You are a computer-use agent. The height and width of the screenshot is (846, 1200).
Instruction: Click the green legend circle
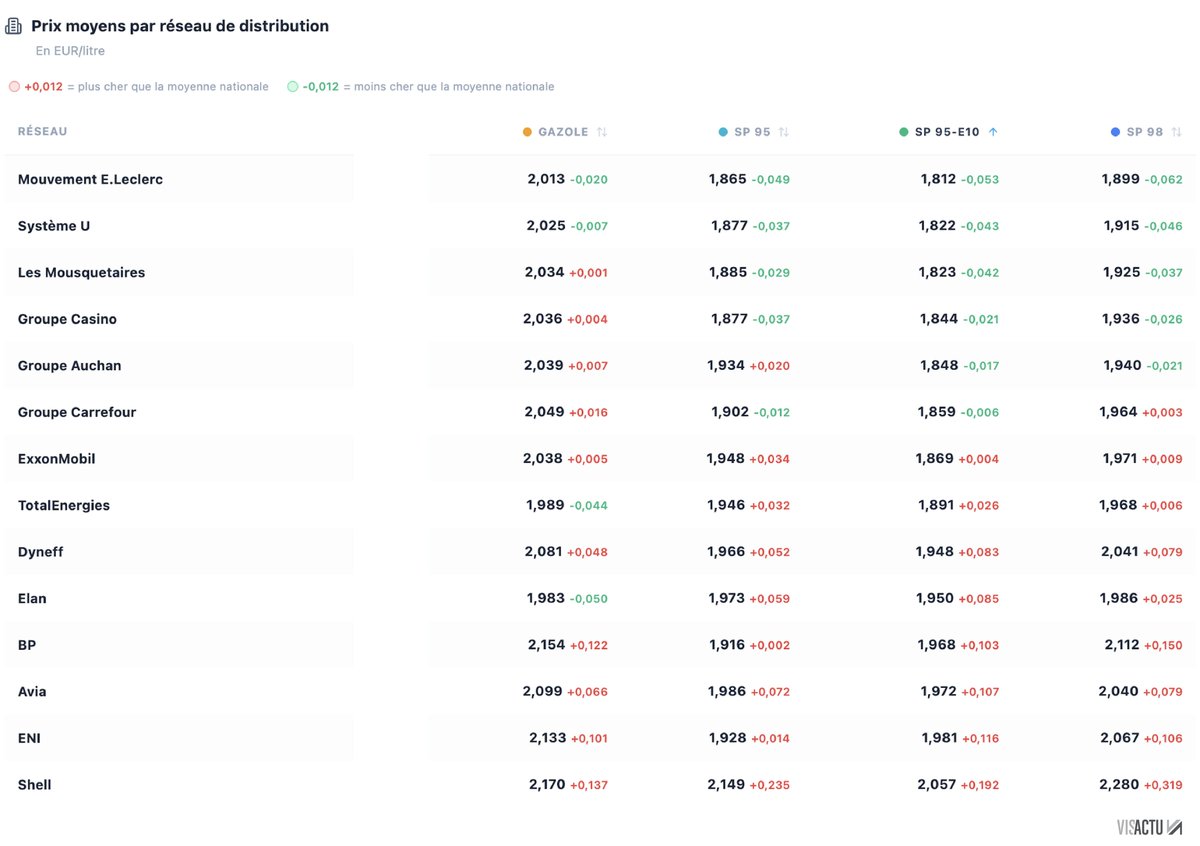292,87
